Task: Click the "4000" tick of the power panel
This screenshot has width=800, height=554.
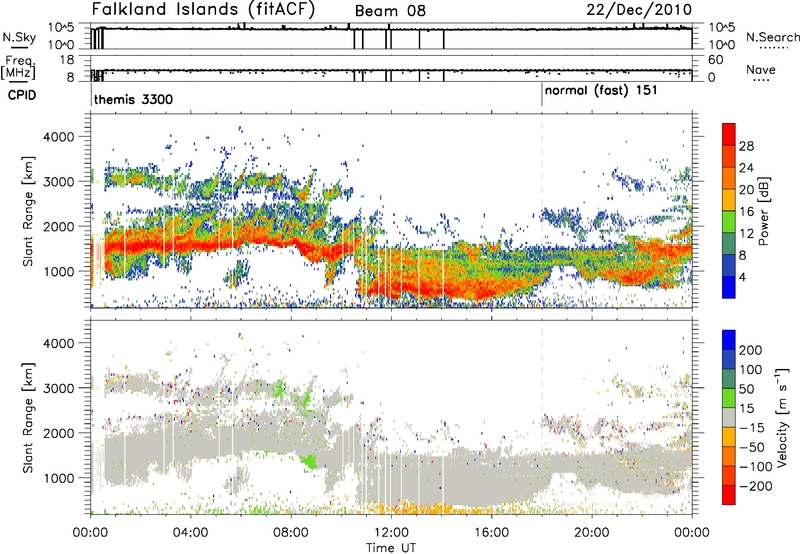Action: [x=59, y=137]
